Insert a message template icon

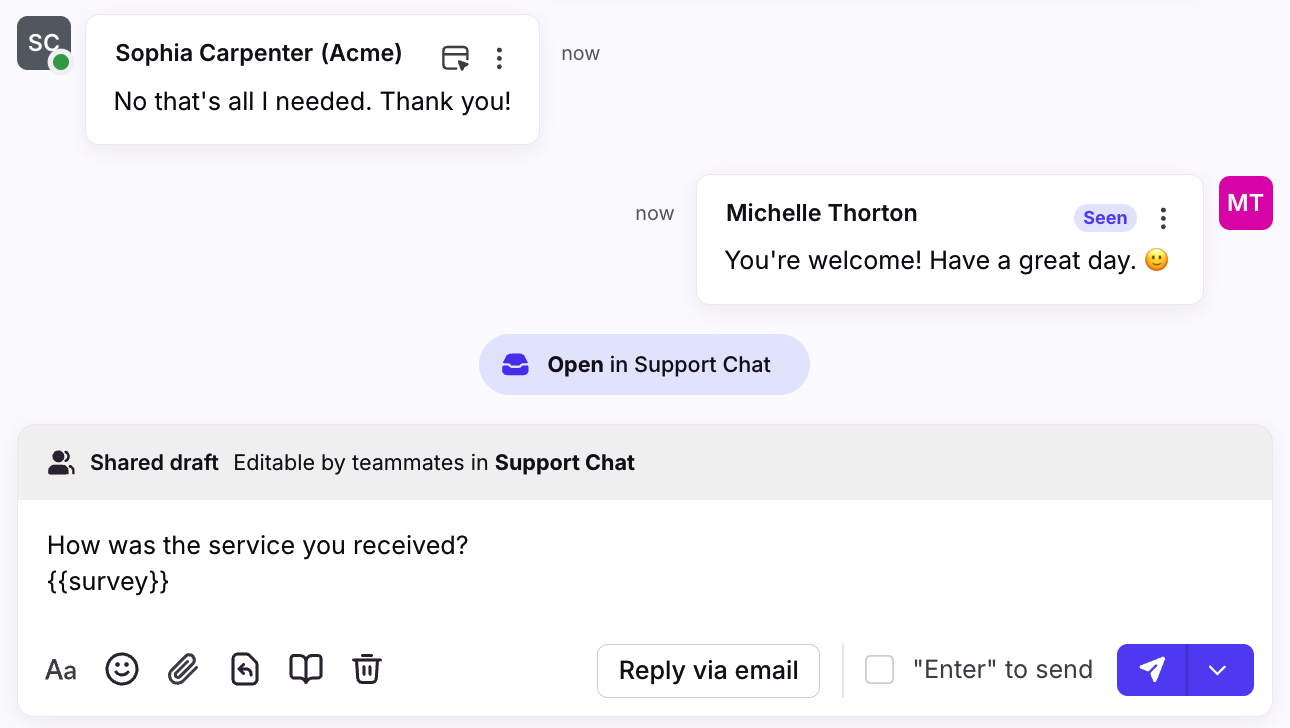click(245, 669)
